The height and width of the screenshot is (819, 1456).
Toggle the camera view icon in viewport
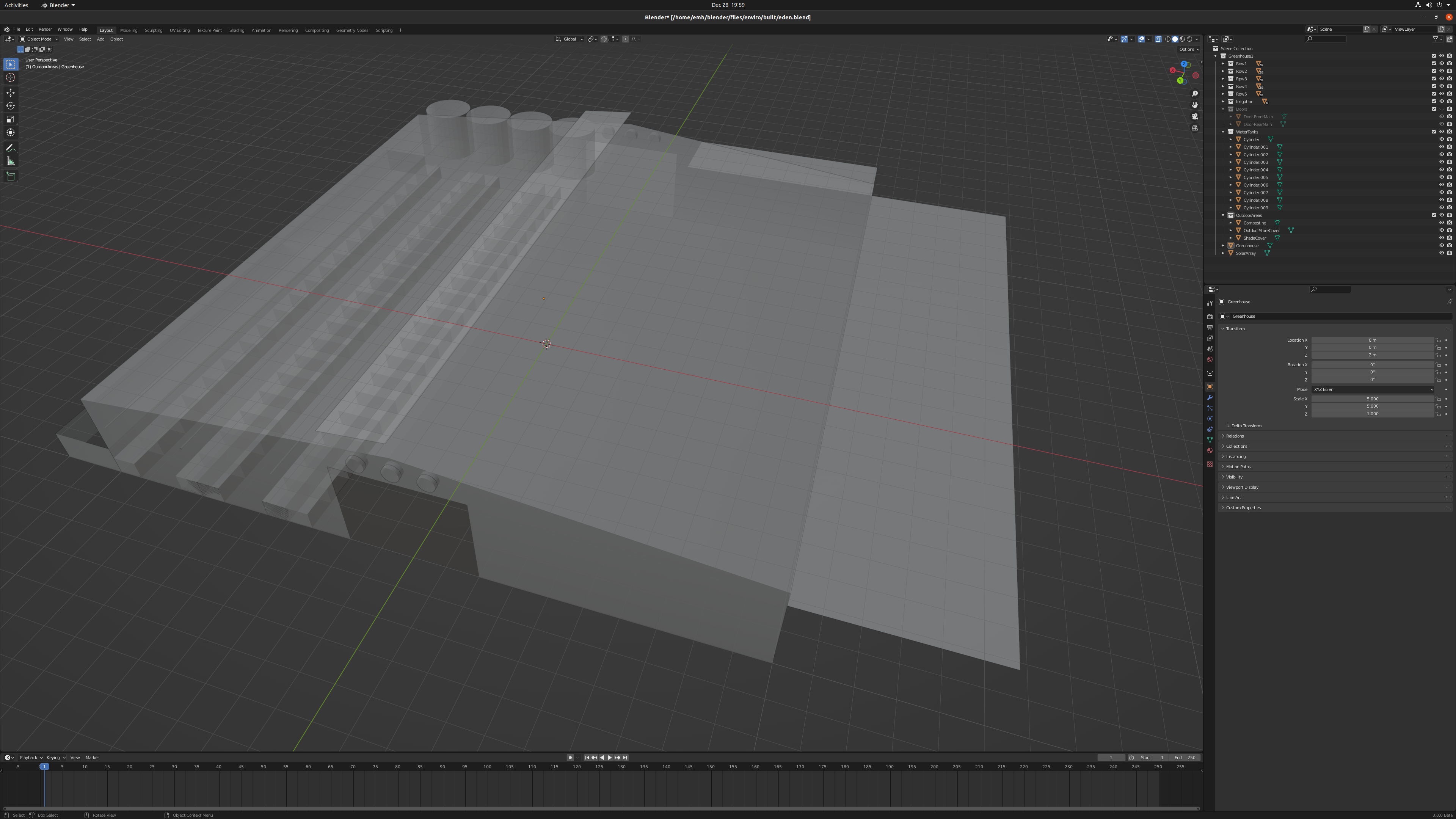click(x=1194, y=116)
